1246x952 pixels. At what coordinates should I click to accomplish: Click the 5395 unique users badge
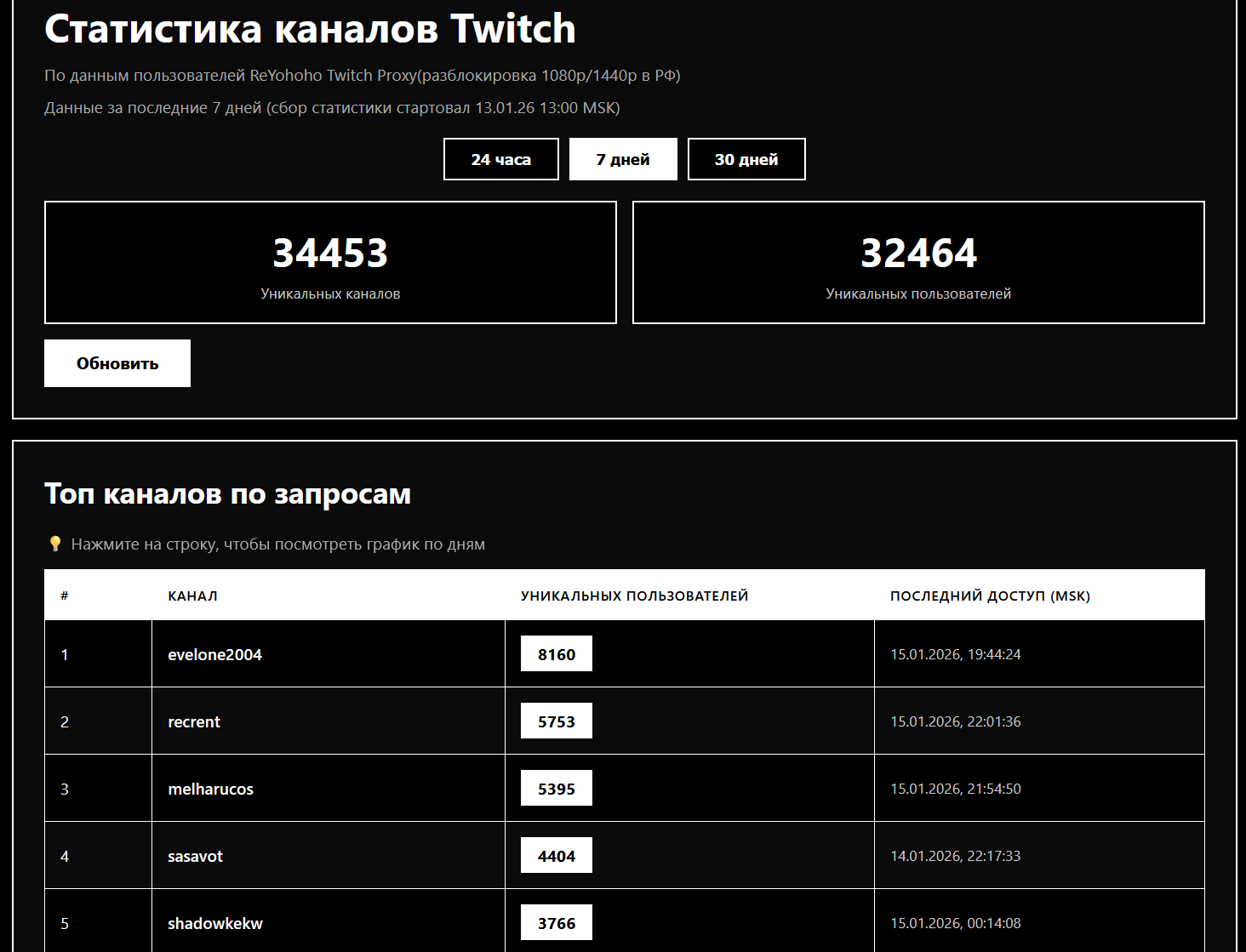tap(557, 789)
